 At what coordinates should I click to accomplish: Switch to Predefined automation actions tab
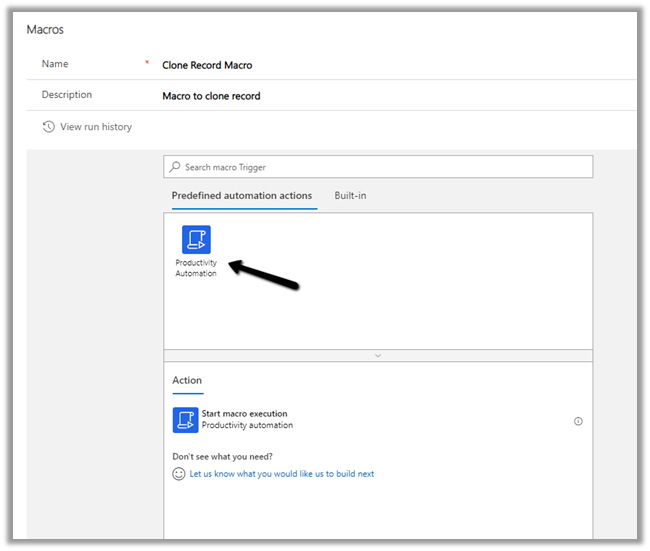click(x=242, y=195)
